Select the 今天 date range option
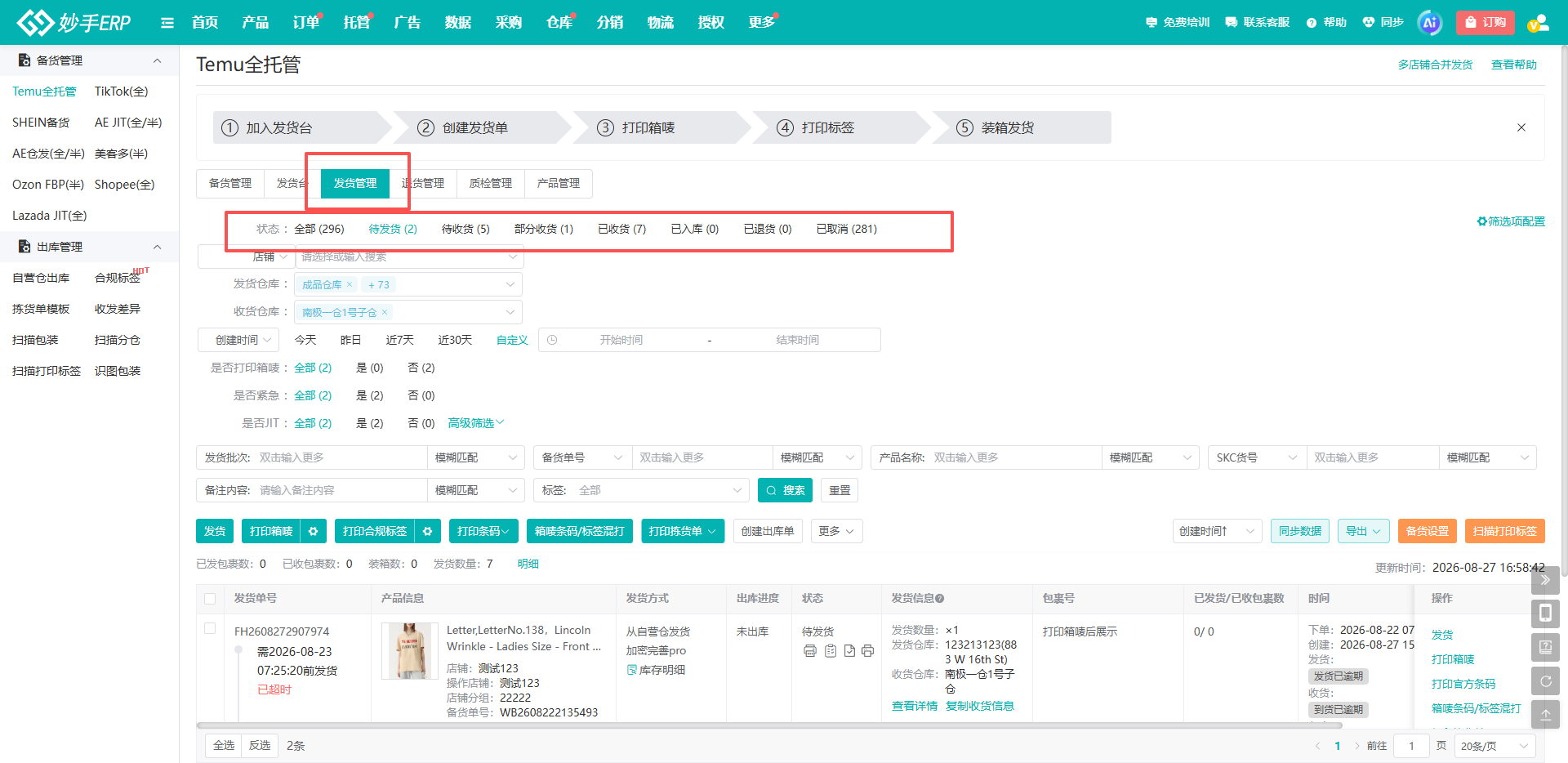Image resolution: width=1568 pixels, height=763 pixels. coord(305,340)
